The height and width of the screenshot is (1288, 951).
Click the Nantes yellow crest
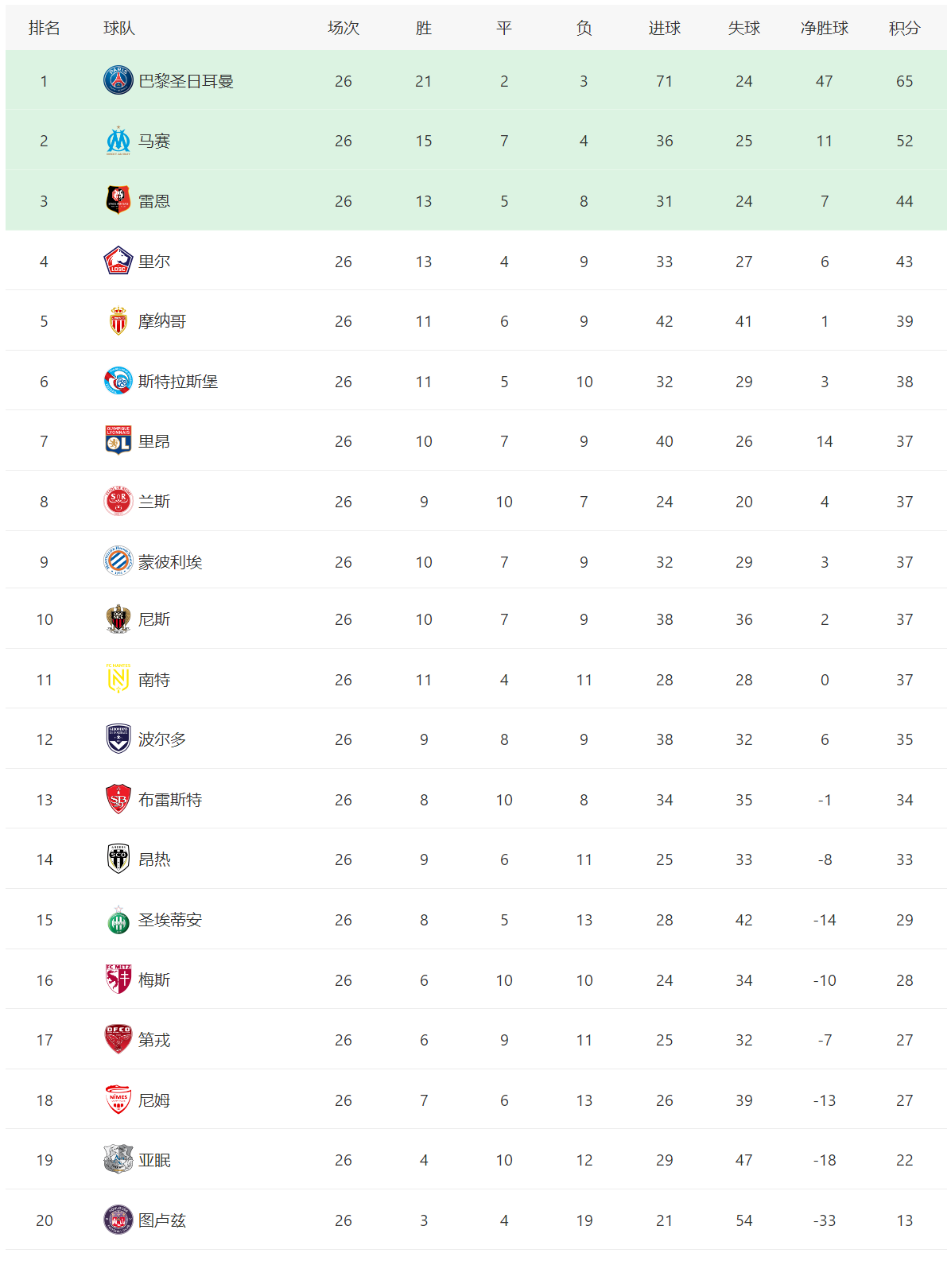point(118,679)
